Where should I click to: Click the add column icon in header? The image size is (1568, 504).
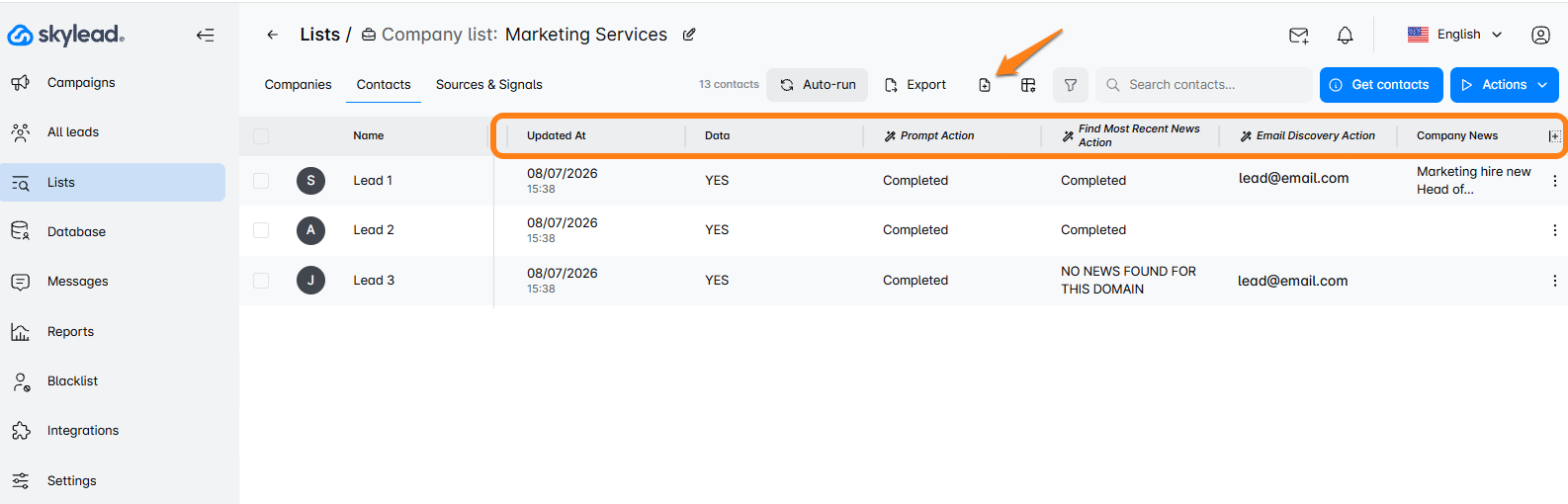[x=1554, y=136]
